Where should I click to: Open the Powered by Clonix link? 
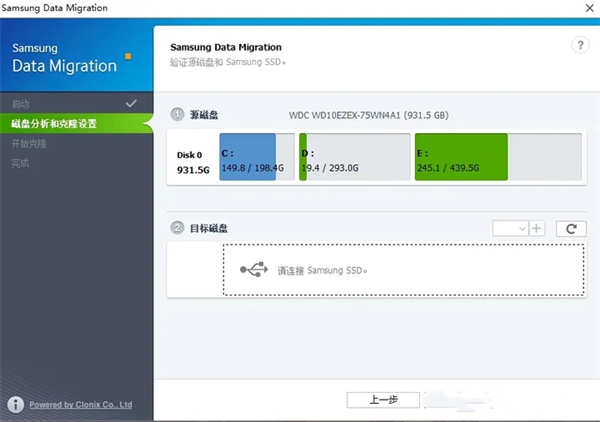point(80,405)
